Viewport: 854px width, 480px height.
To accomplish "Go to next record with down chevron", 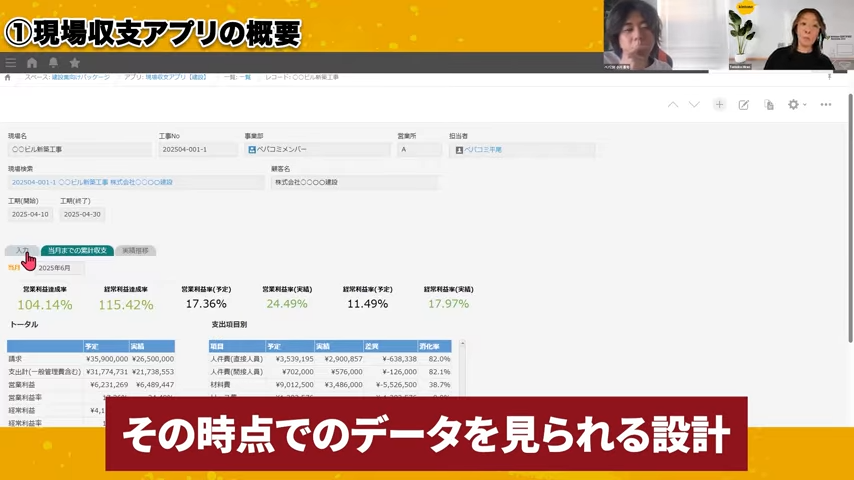I will pos(694,105).
